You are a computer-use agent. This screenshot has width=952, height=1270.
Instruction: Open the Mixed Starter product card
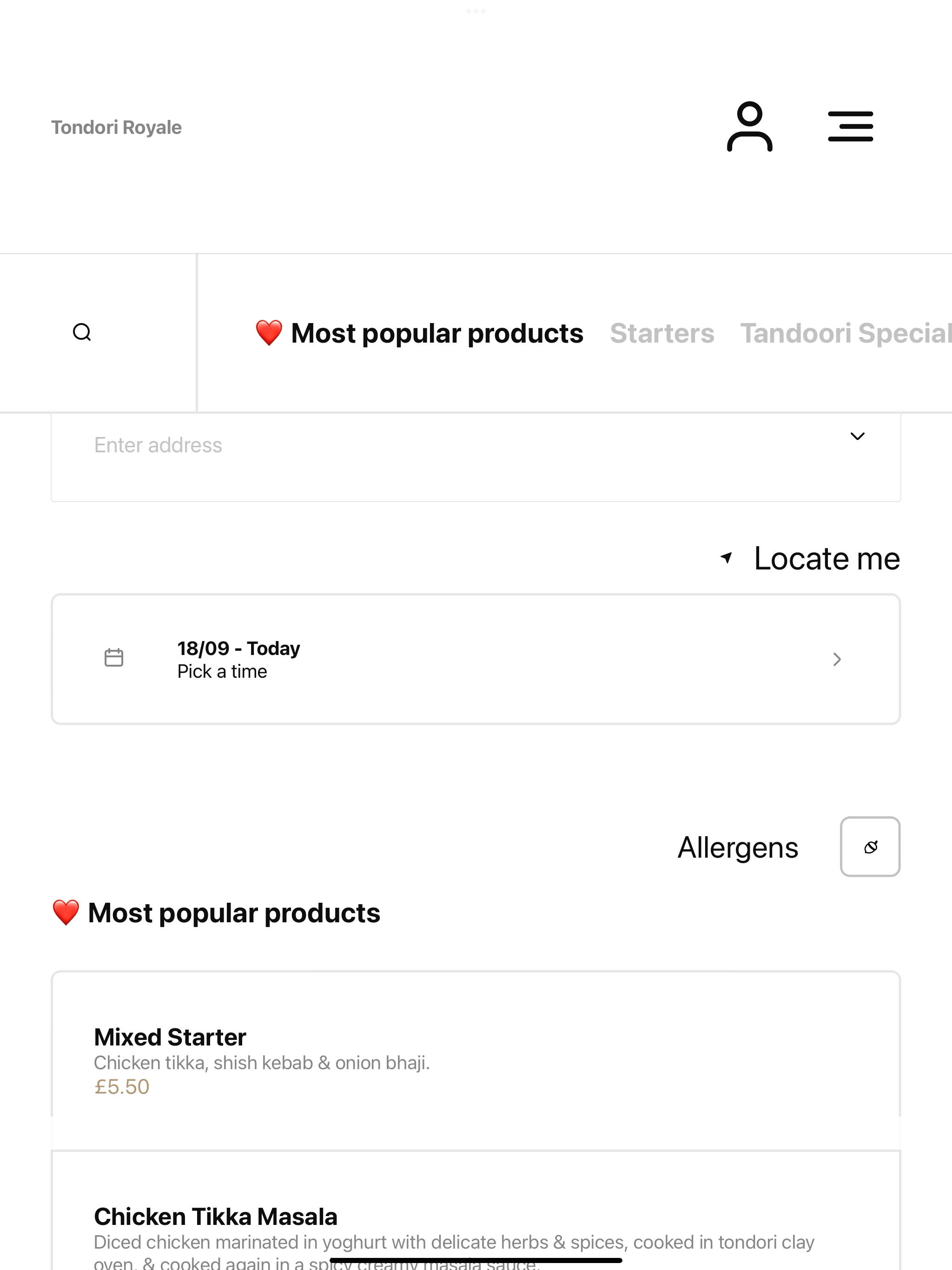point(476,1060)
